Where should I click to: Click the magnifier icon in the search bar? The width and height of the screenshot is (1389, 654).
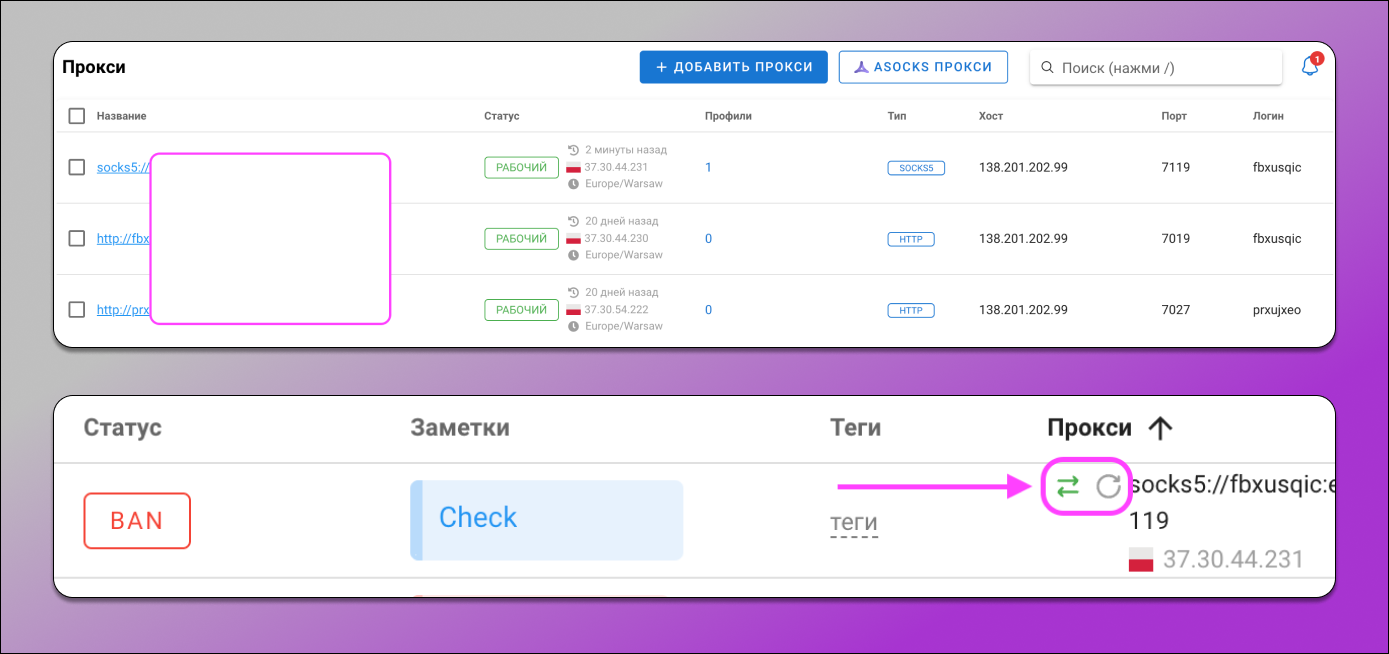tap(1047, 67)
